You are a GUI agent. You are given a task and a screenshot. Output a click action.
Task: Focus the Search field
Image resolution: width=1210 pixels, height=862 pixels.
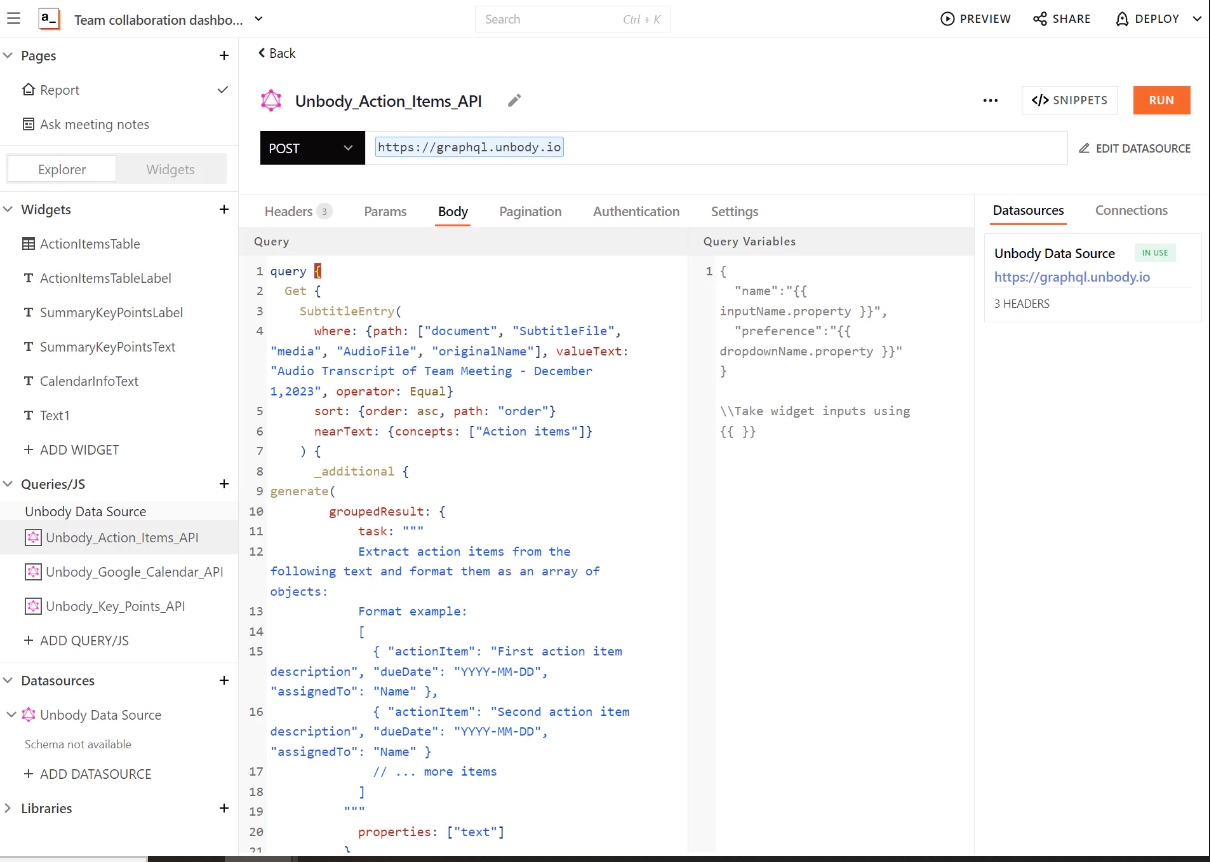573,19
